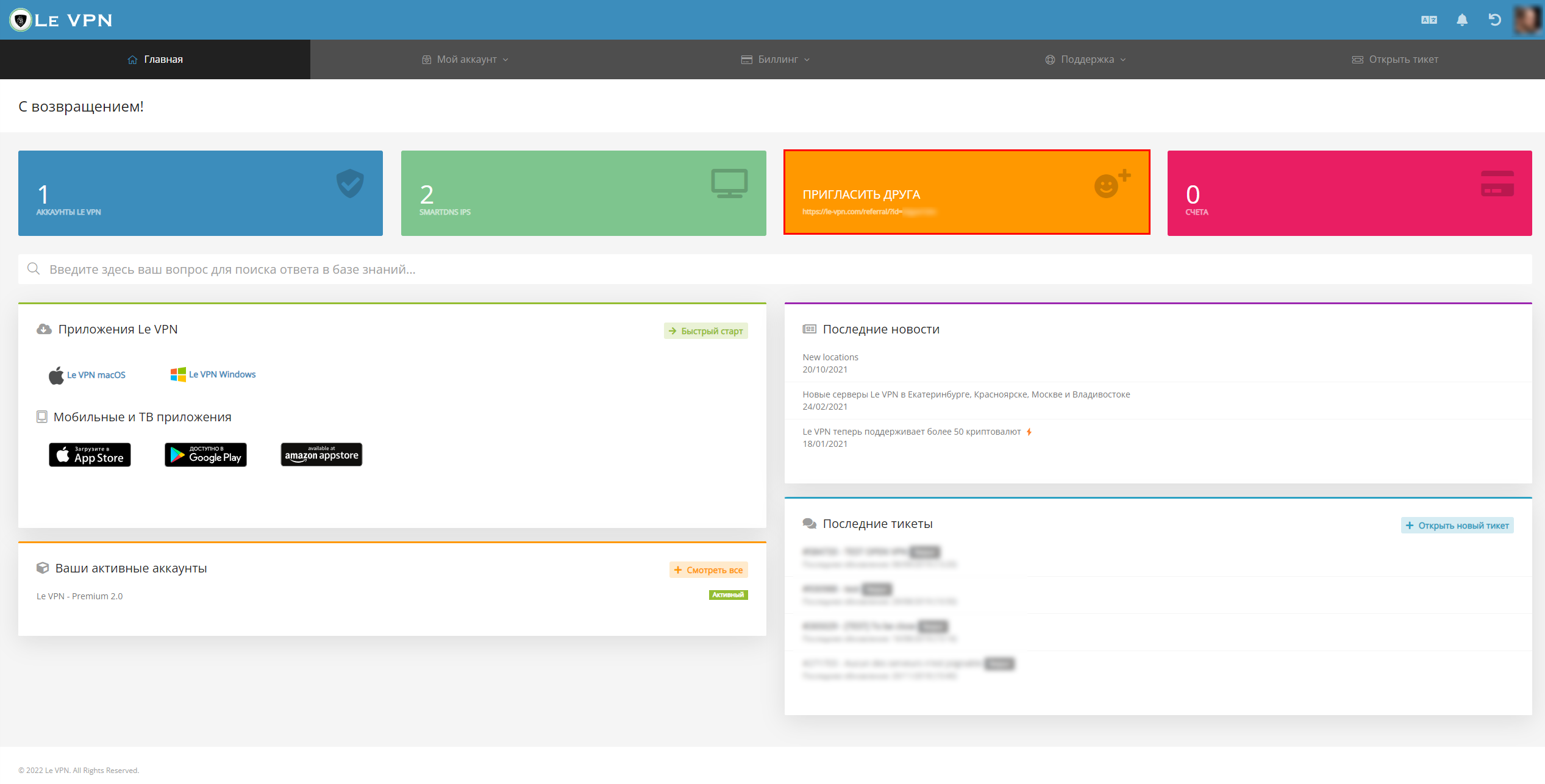Image resolution: width=1545 pixels, height=784 pixels.
Task: Open the Пригласить друга tile
Action: (x=967, y=192)
